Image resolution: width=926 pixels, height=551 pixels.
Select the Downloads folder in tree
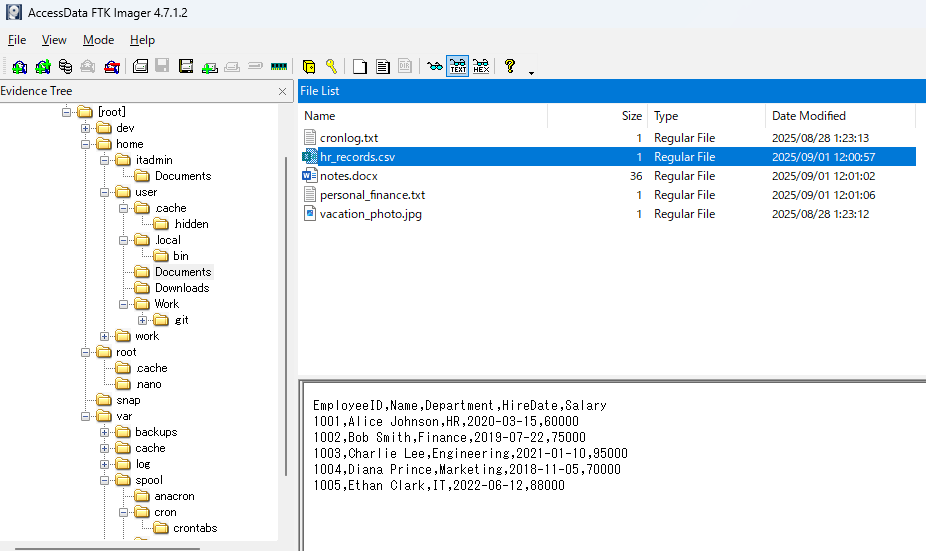click(182, 288)
